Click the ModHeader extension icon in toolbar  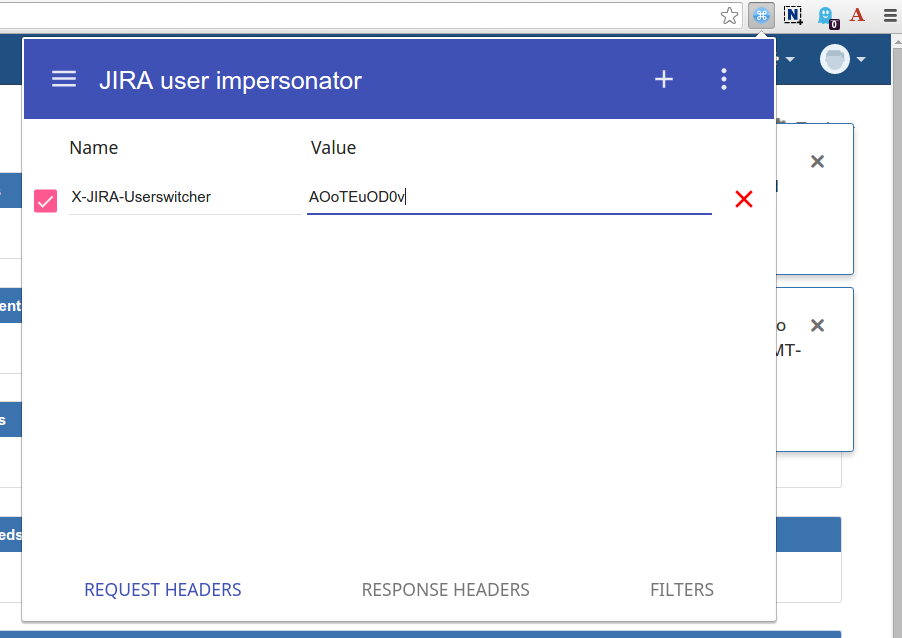pos(762,15)
